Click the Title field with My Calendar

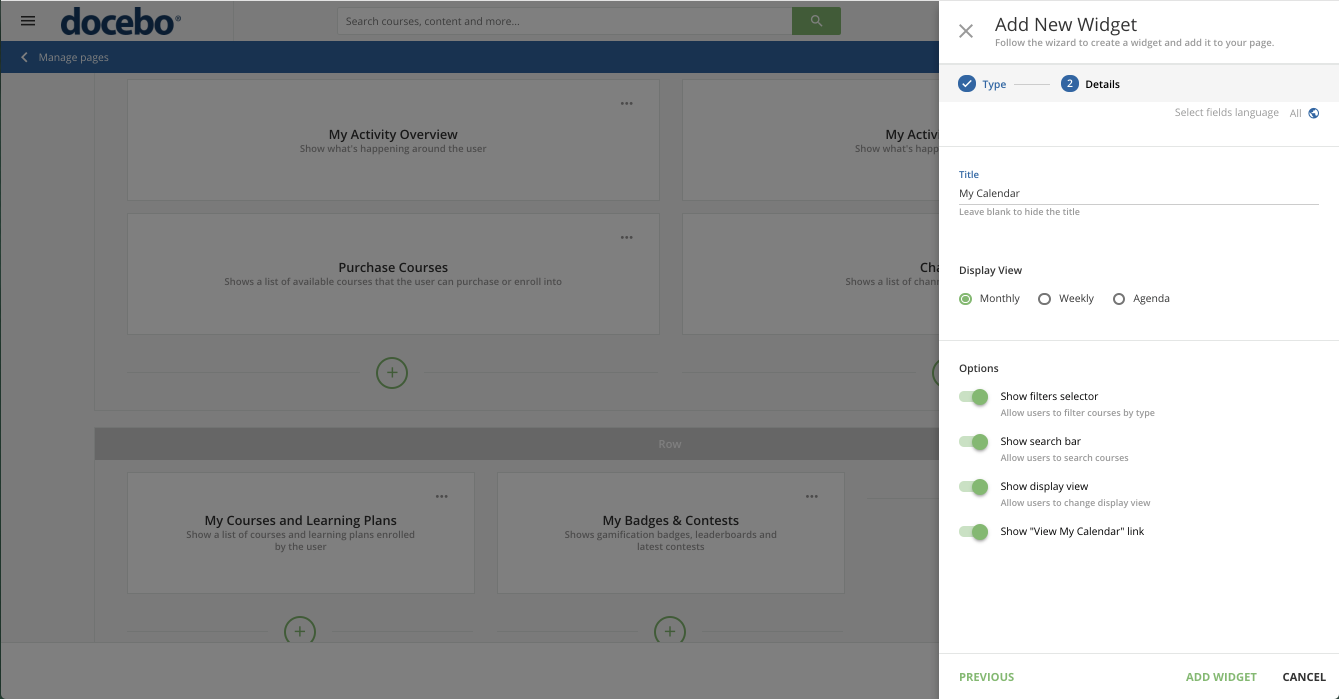coord(1139,194)
